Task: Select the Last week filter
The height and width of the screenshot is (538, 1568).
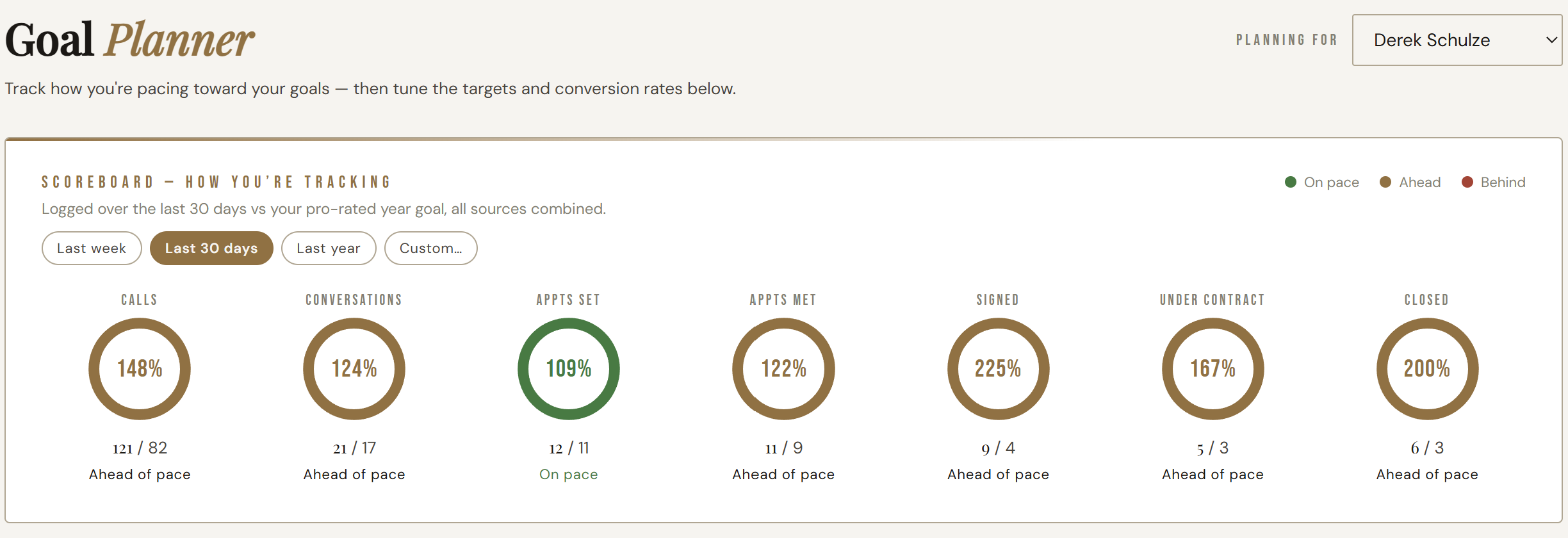Action: pos(92,248)
